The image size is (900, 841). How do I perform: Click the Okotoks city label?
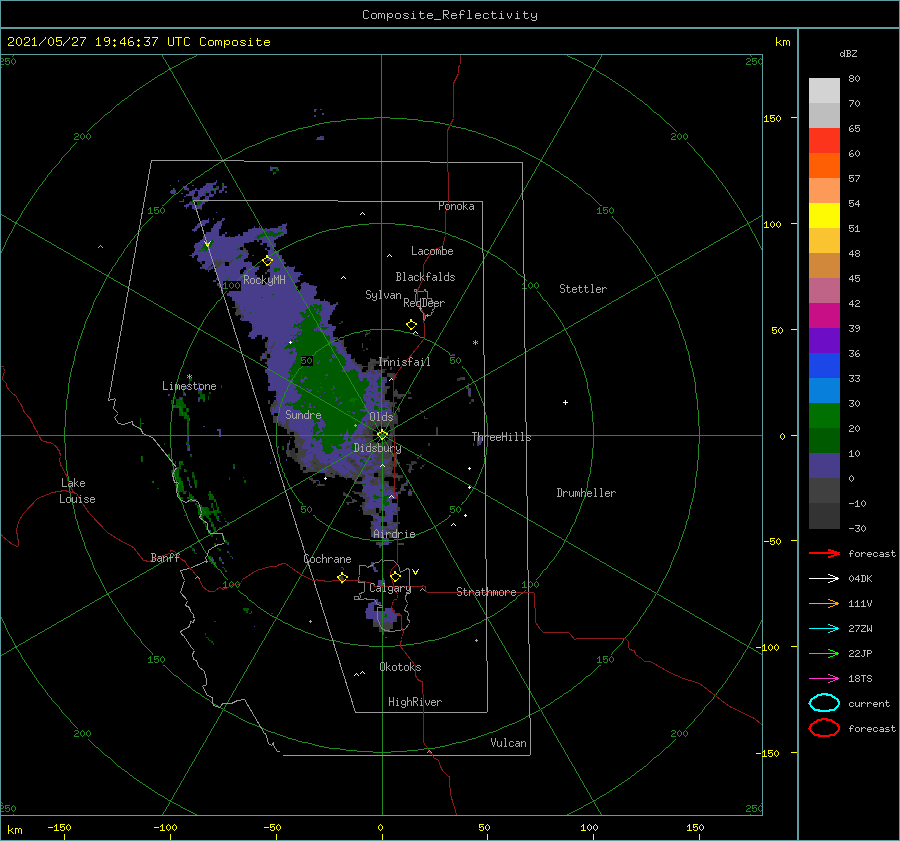[x=400, y=667]
